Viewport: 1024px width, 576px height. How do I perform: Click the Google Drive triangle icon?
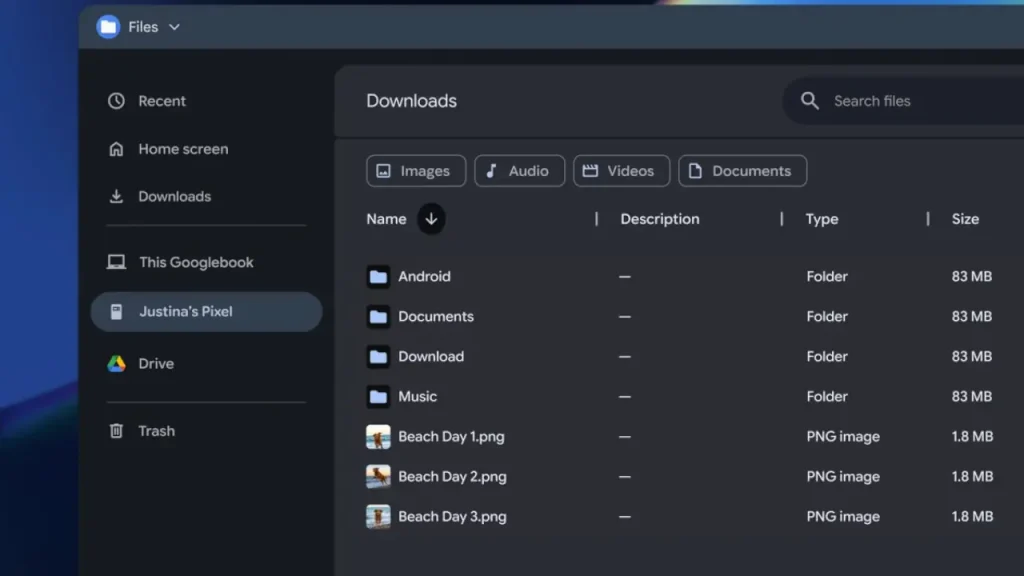pyautogui.click(x=116, y=364)
